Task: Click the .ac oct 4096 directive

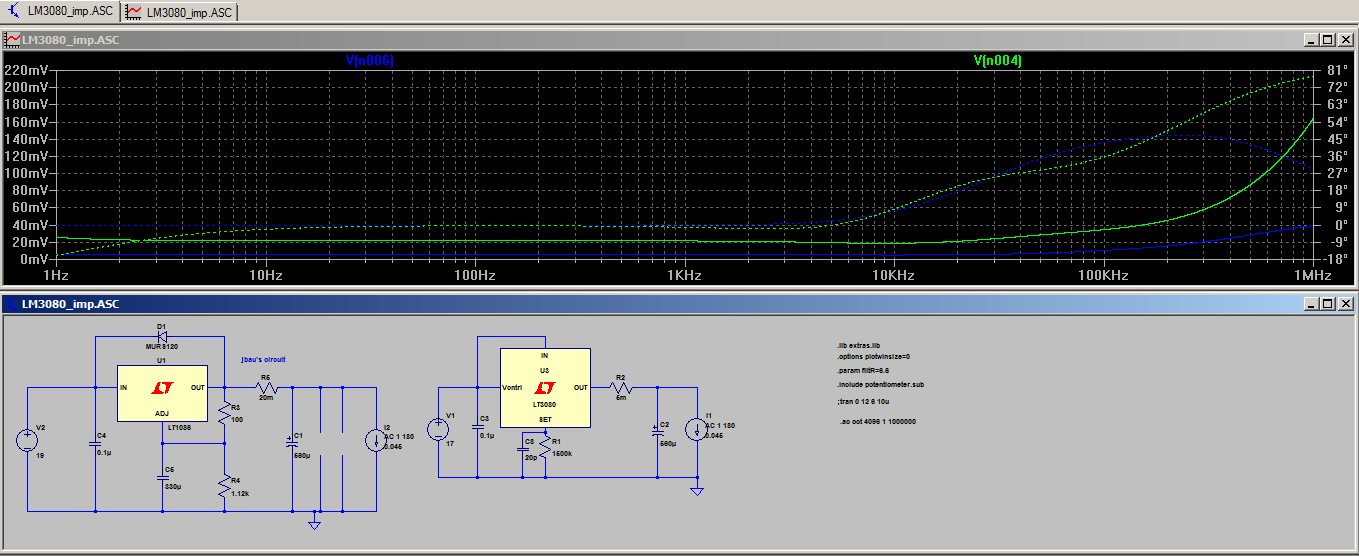Action: [879, 422]
